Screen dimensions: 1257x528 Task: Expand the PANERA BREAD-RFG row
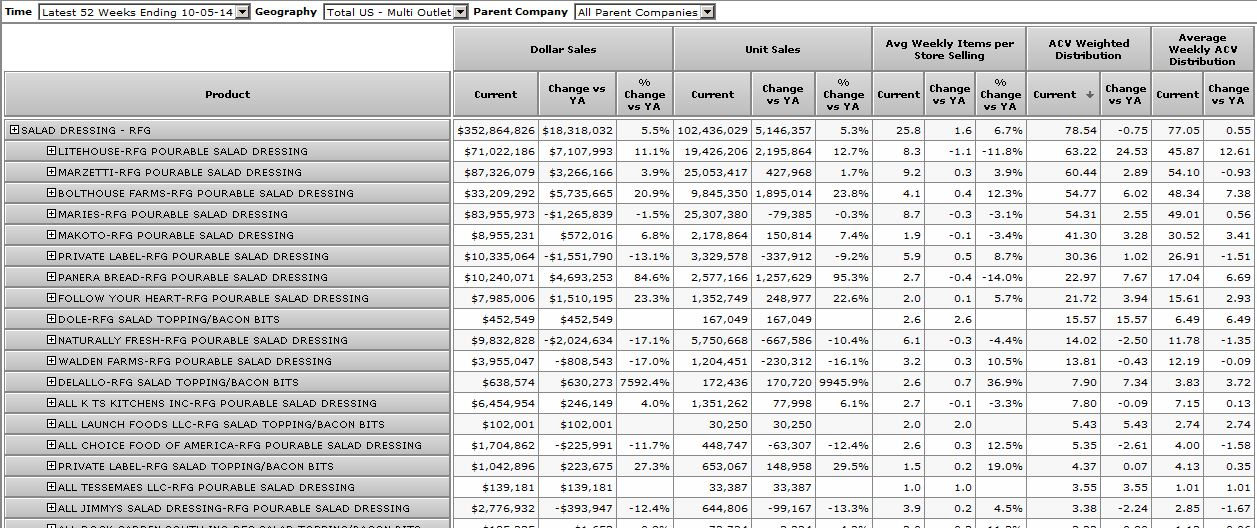51,277
